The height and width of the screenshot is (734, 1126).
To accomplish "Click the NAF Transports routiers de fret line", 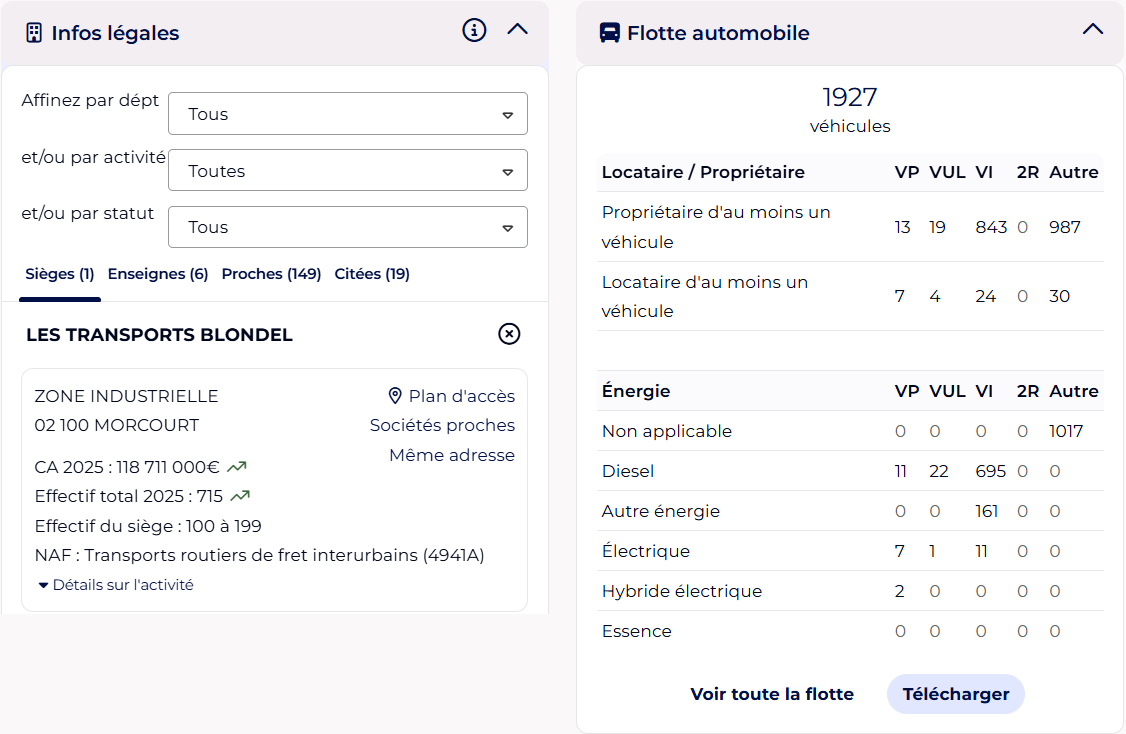I will tap(259, 555).
